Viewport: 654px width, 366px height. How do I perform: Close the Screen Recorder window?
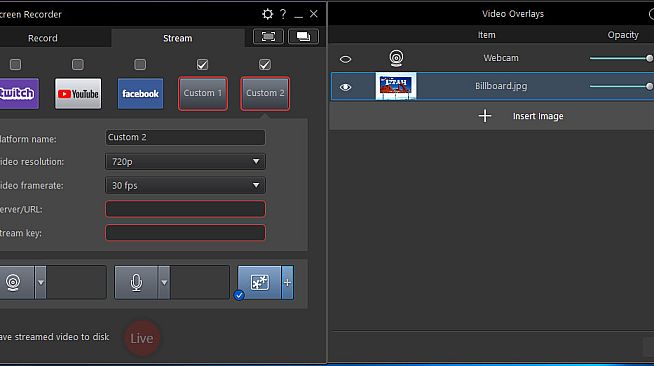[x=314, y=14]
